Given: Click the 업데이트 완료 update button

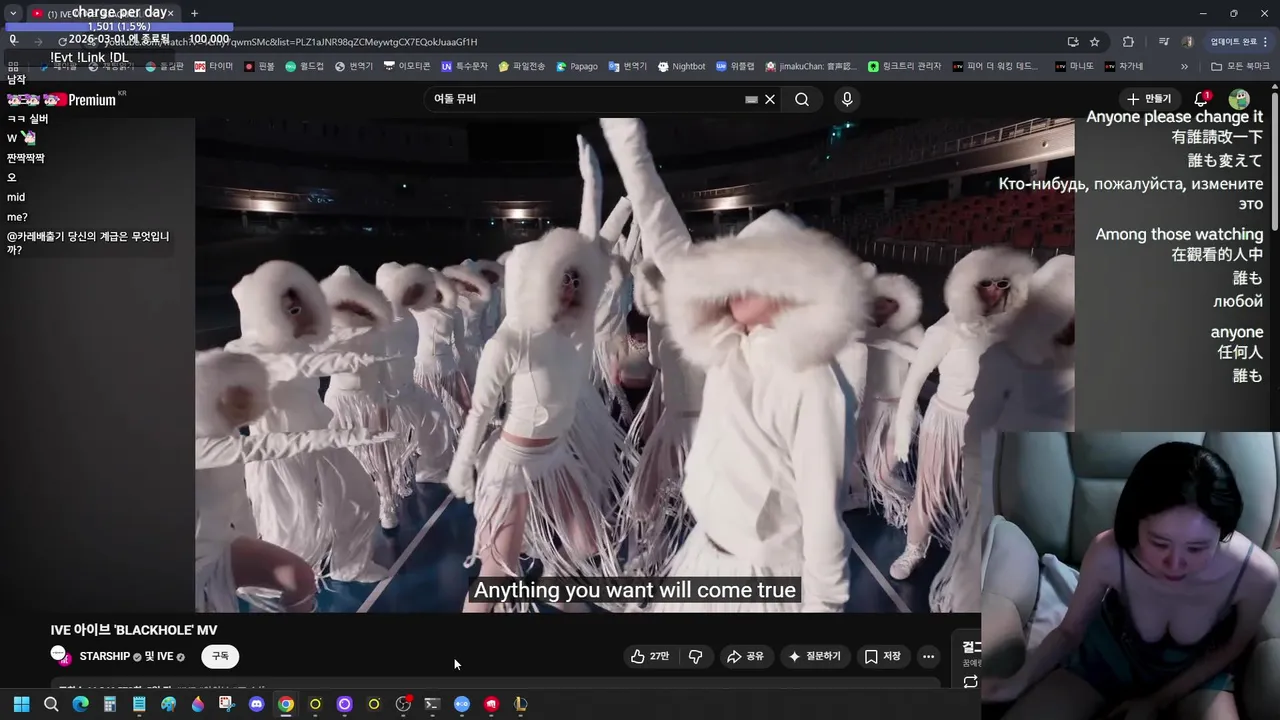Looking at the screenshot, I should (1239, 42).
